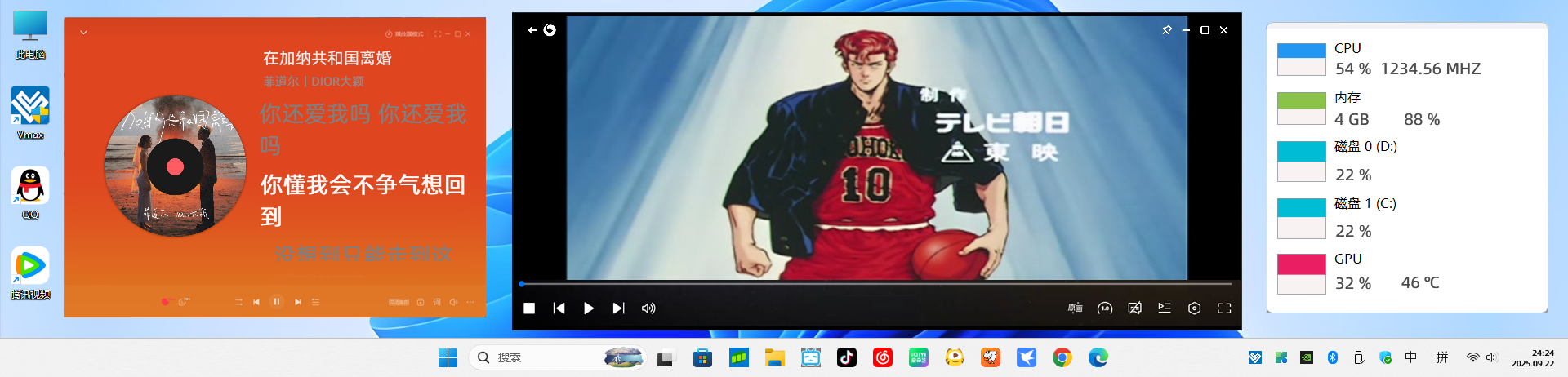
Task: Open the playlist queue in music player
Action: tap(315, 302)
